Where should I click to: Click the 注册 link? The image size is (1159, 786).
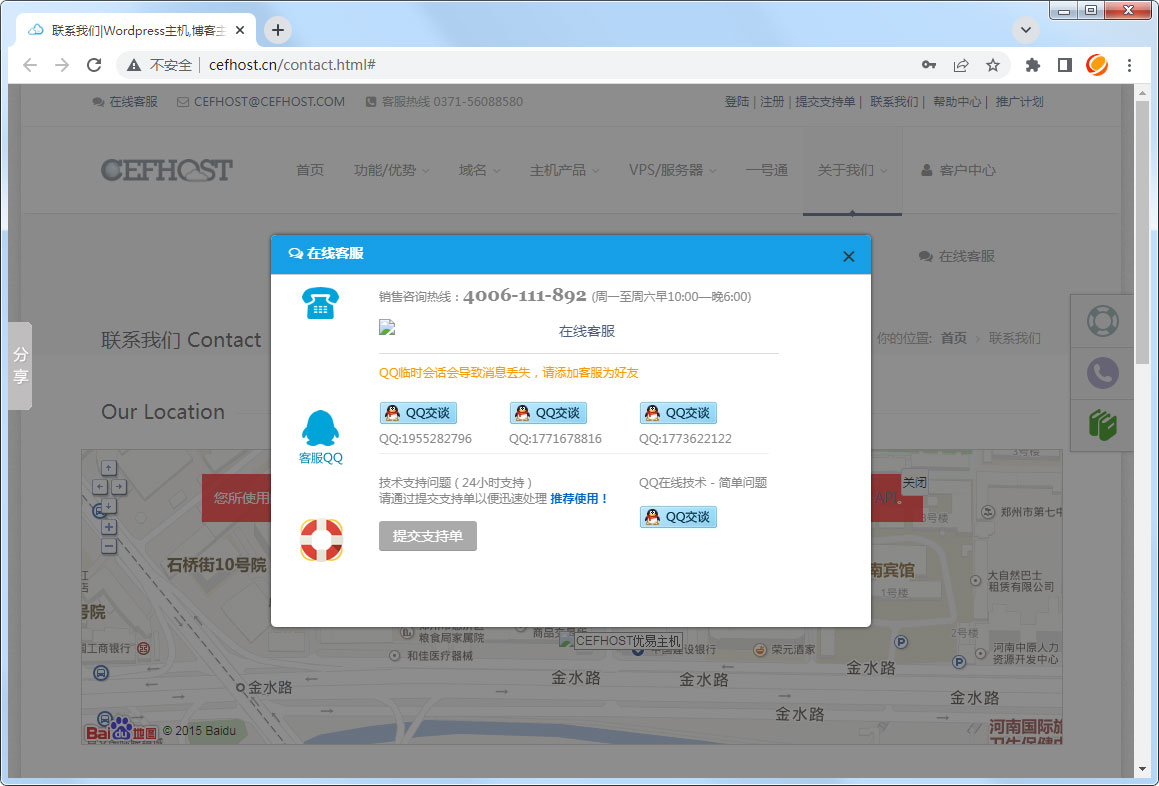(x=772, y=102)
